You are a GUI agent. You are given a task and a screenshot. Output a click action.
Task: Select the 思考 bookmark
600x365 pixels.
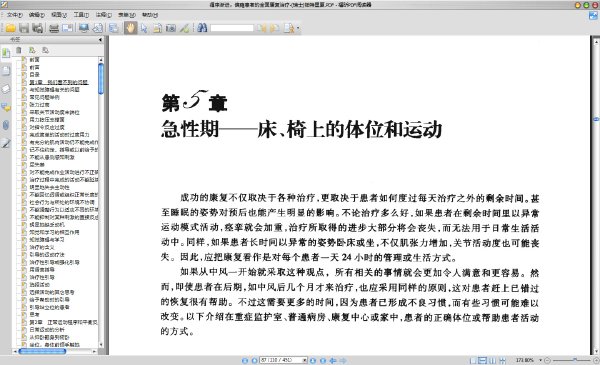(x=34, y=314)
